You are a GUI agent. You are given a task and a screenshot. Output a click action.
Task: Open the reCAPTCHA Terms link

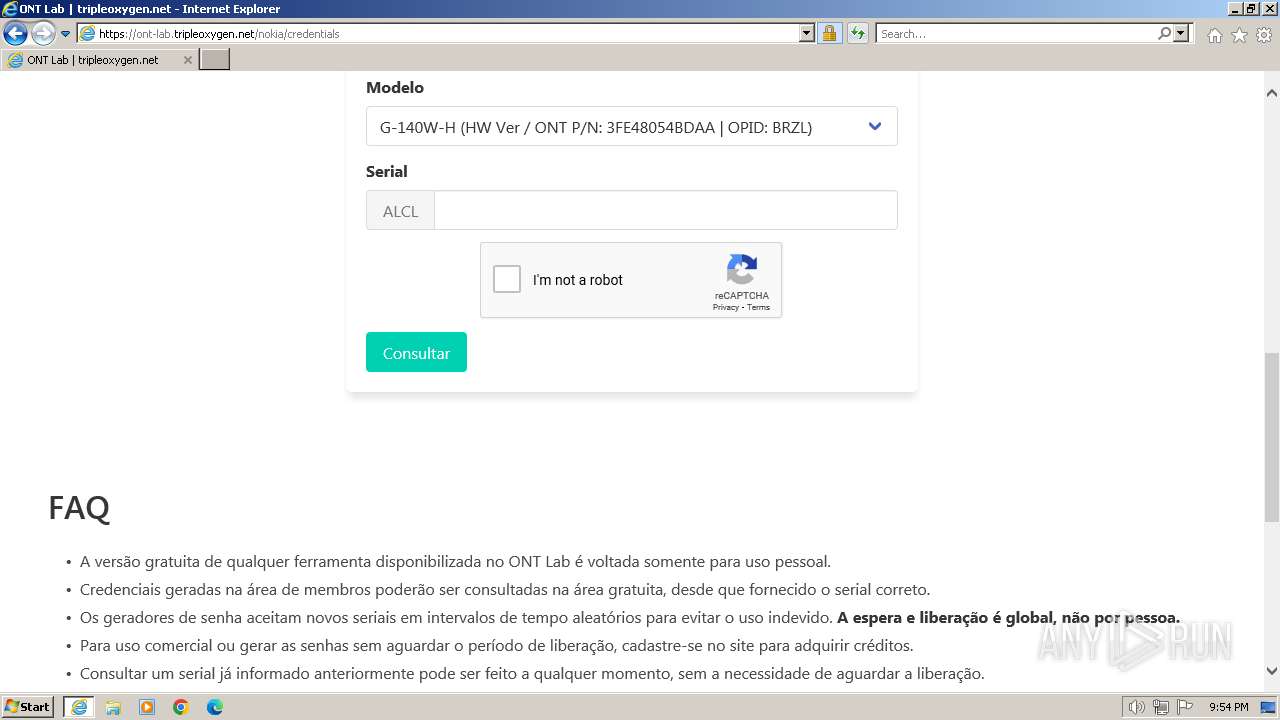point(759,307)
